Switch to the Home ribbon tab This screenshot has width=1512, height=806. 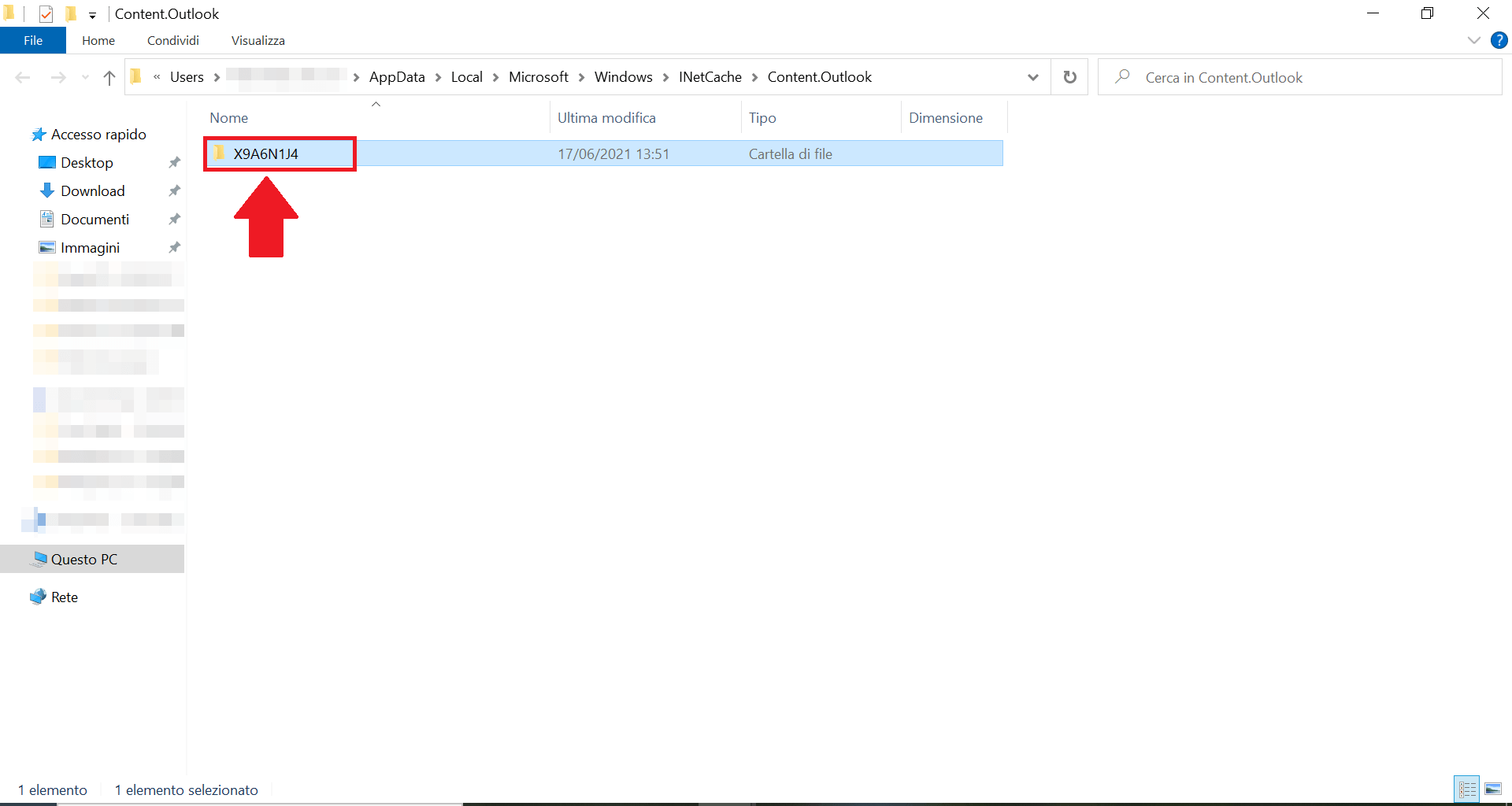click(x=98, y=40)
